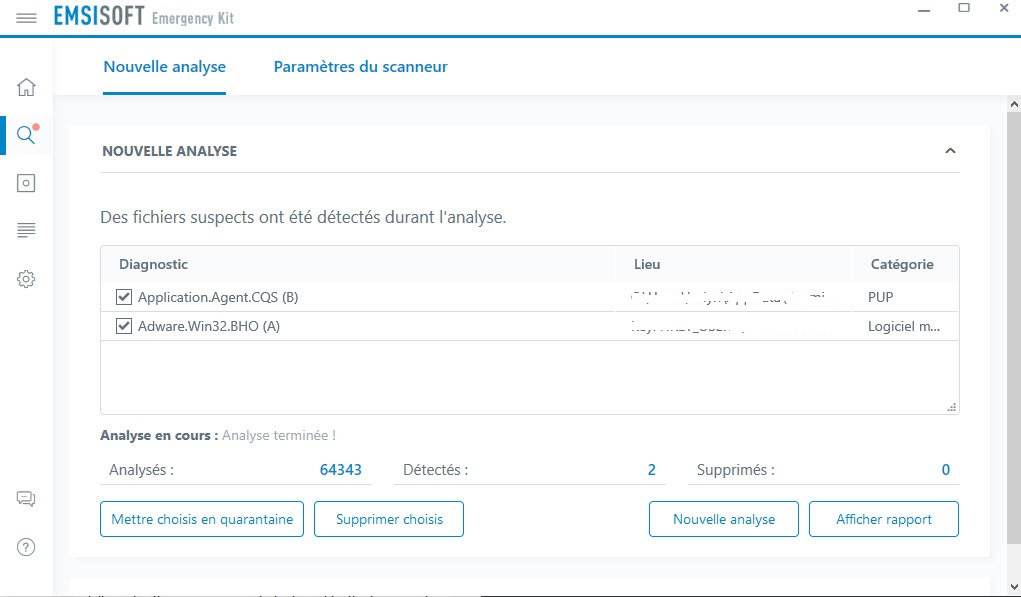Click the PUP category cell
1021x597 pixels.
coord(880,298)
